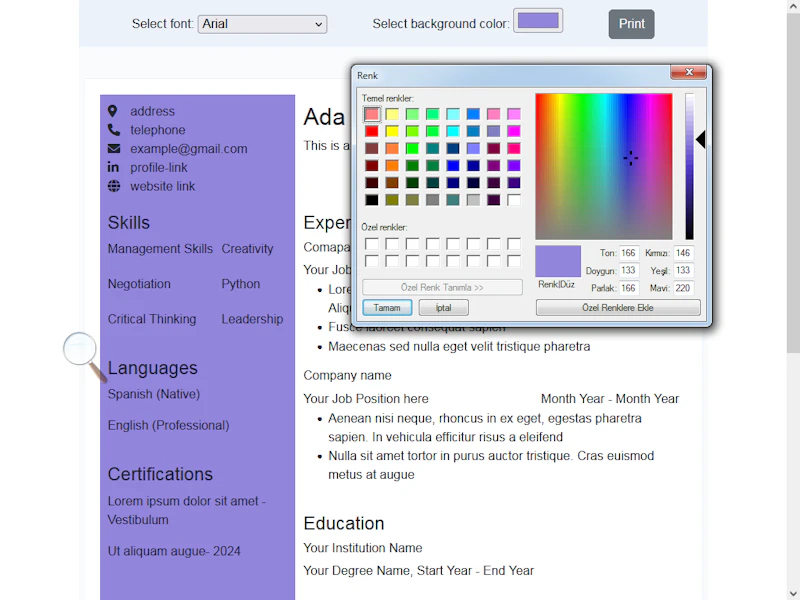
Task: Click the purple background color swatch in header
Action: pyautogui.click(x=538, y=19)
